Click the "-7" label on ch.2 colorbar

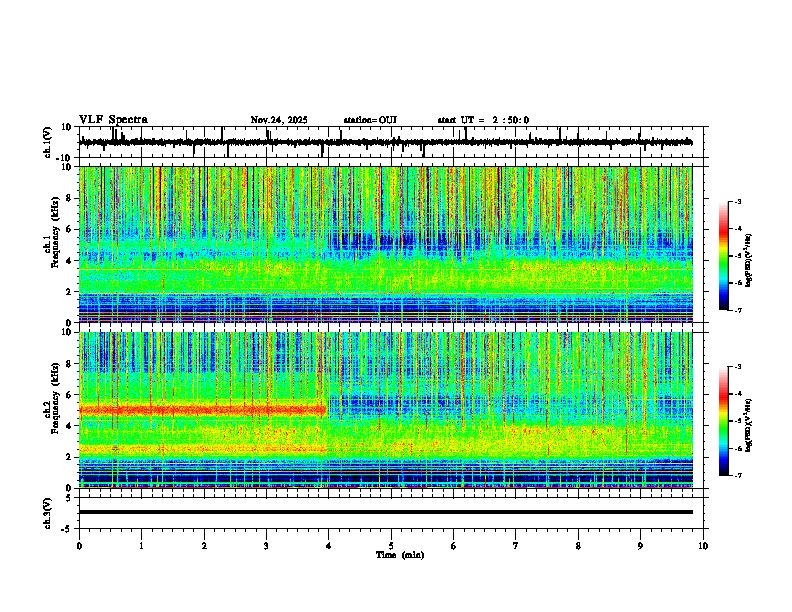tap(737, 476)
